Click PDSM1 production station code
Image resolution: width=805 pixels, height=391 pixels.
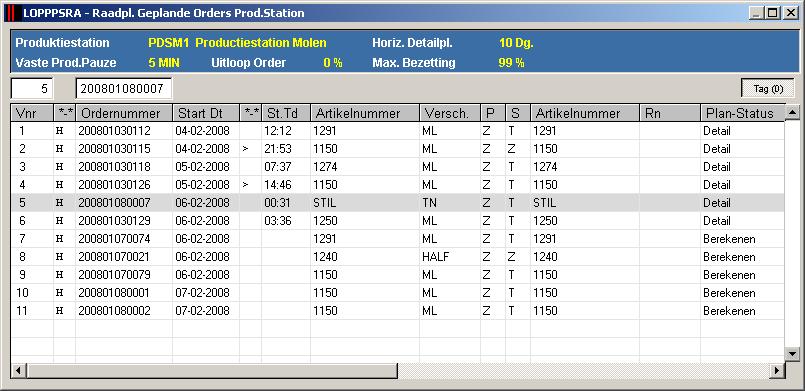pos(169,43)
